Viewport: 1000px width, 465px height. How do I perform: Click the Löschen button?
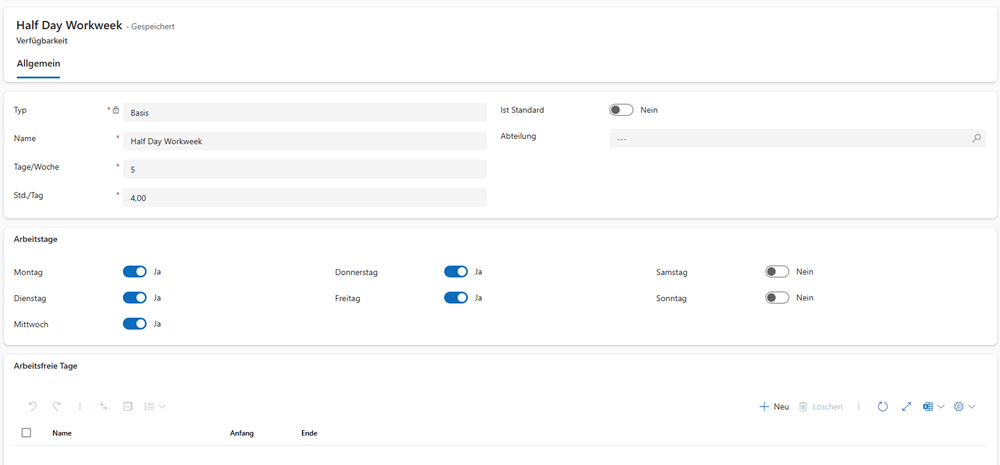pyautogui.click(x=820, y=407)
